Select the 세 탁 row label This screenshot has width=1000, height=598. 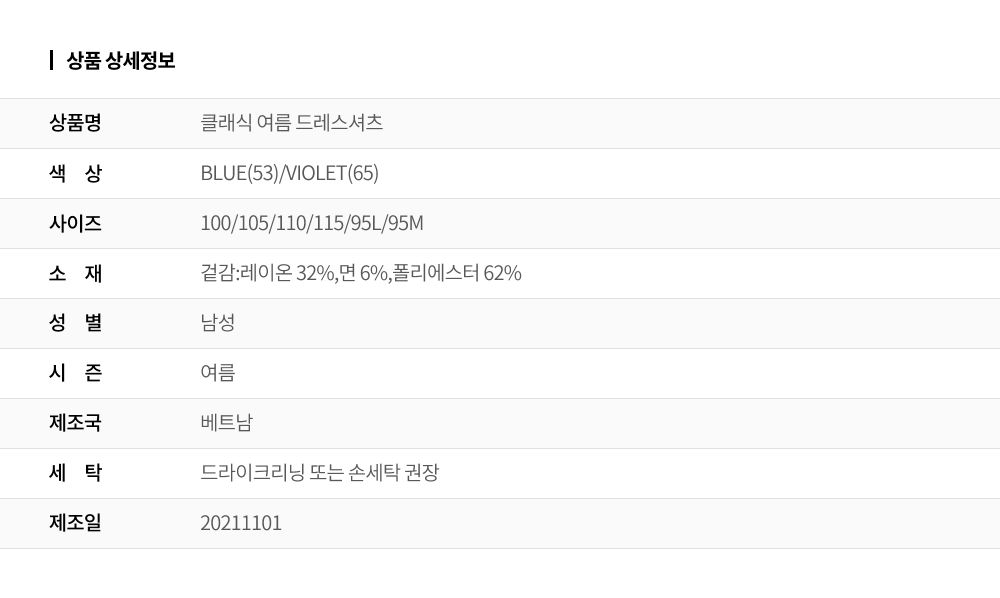[75, 472]
